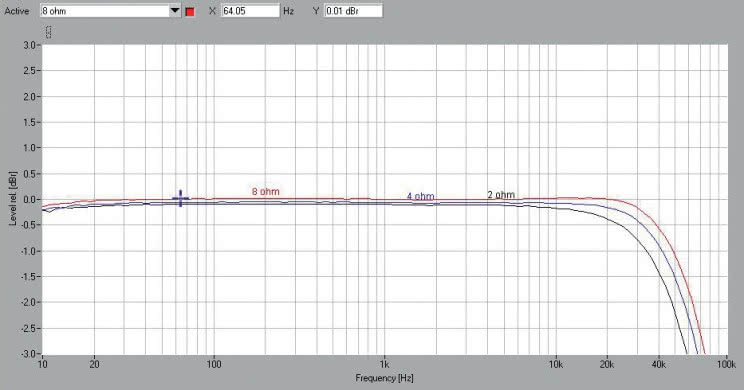744x390 pixels.
Task: Select the '2 ohm' curve label
Action: coord(501,195)
